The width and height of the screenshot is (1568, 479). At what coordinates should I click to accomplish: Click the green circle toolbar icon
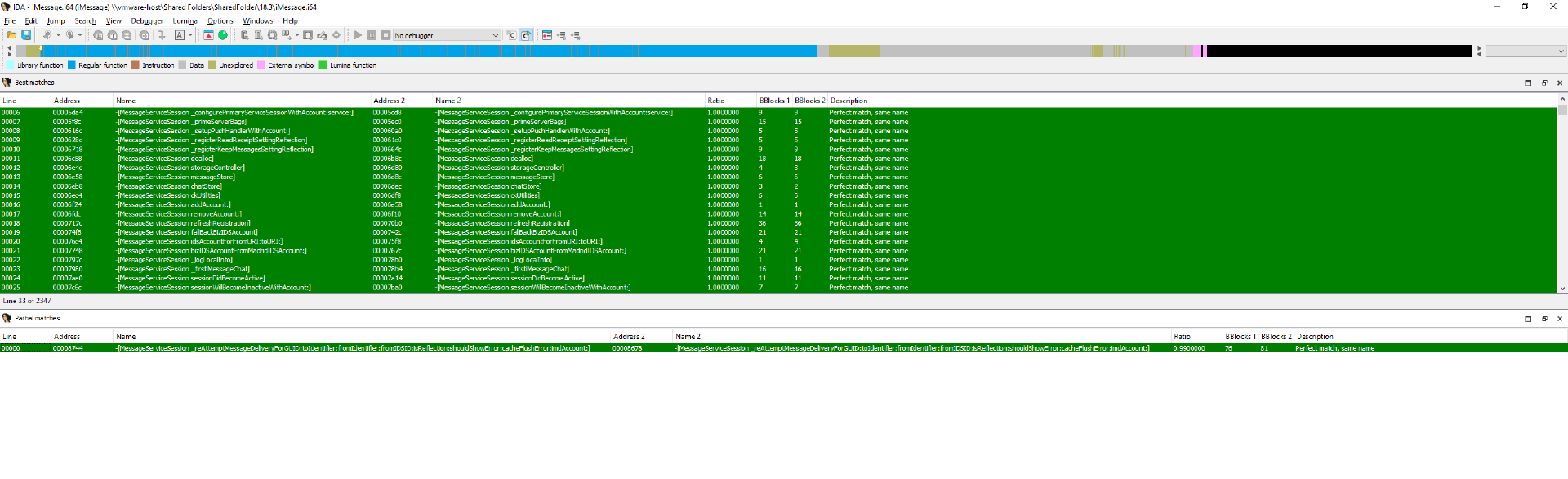coord(223,35)
